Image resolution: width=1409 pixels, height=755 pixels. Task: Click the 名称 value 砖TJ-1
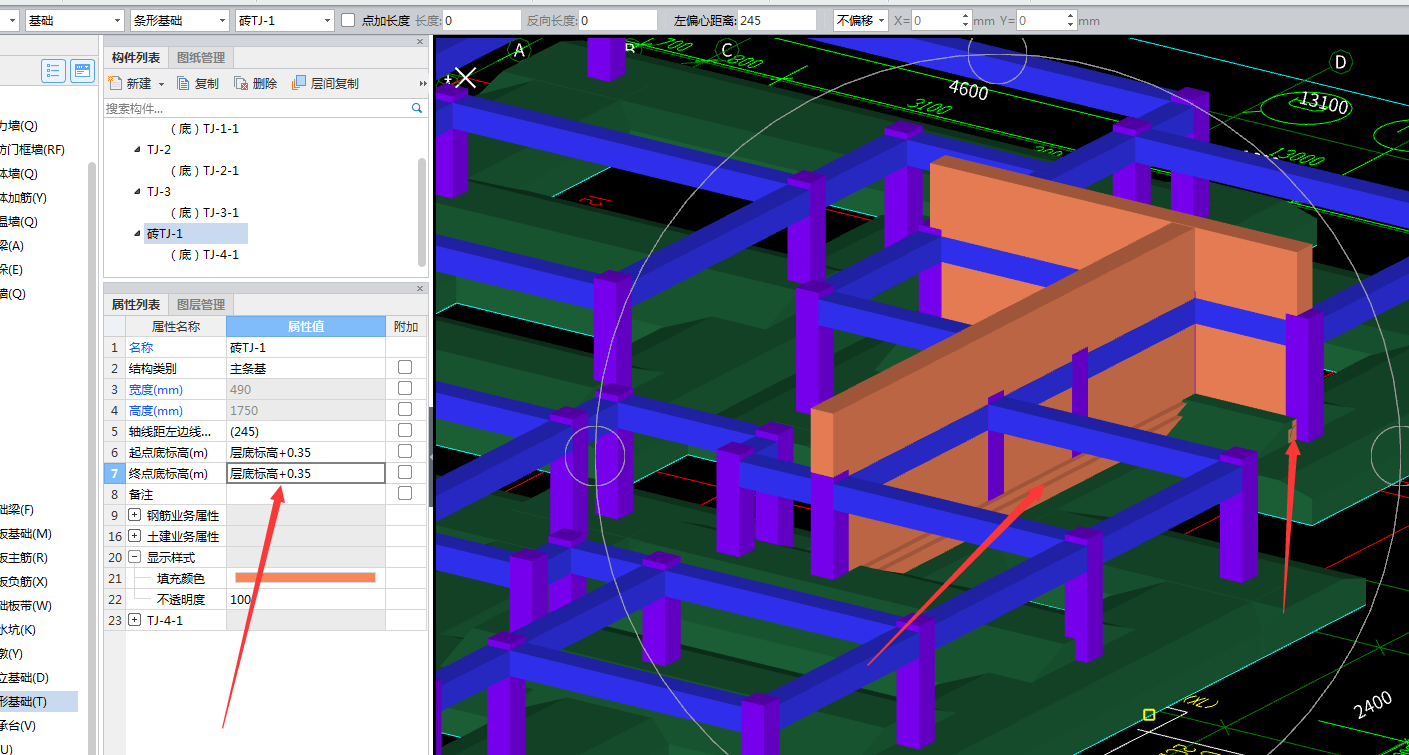pyautogui.click(x=305, y=347)
